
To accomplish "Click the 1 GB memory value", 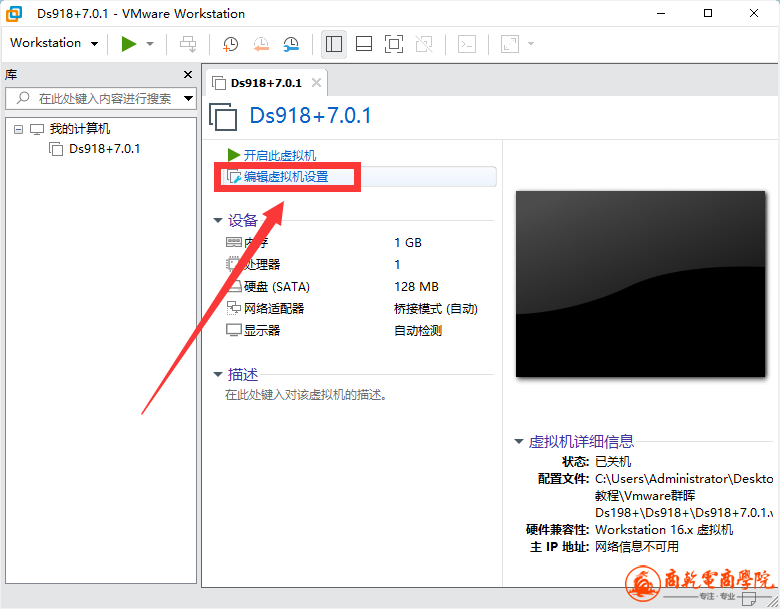I will click(408, 243).
